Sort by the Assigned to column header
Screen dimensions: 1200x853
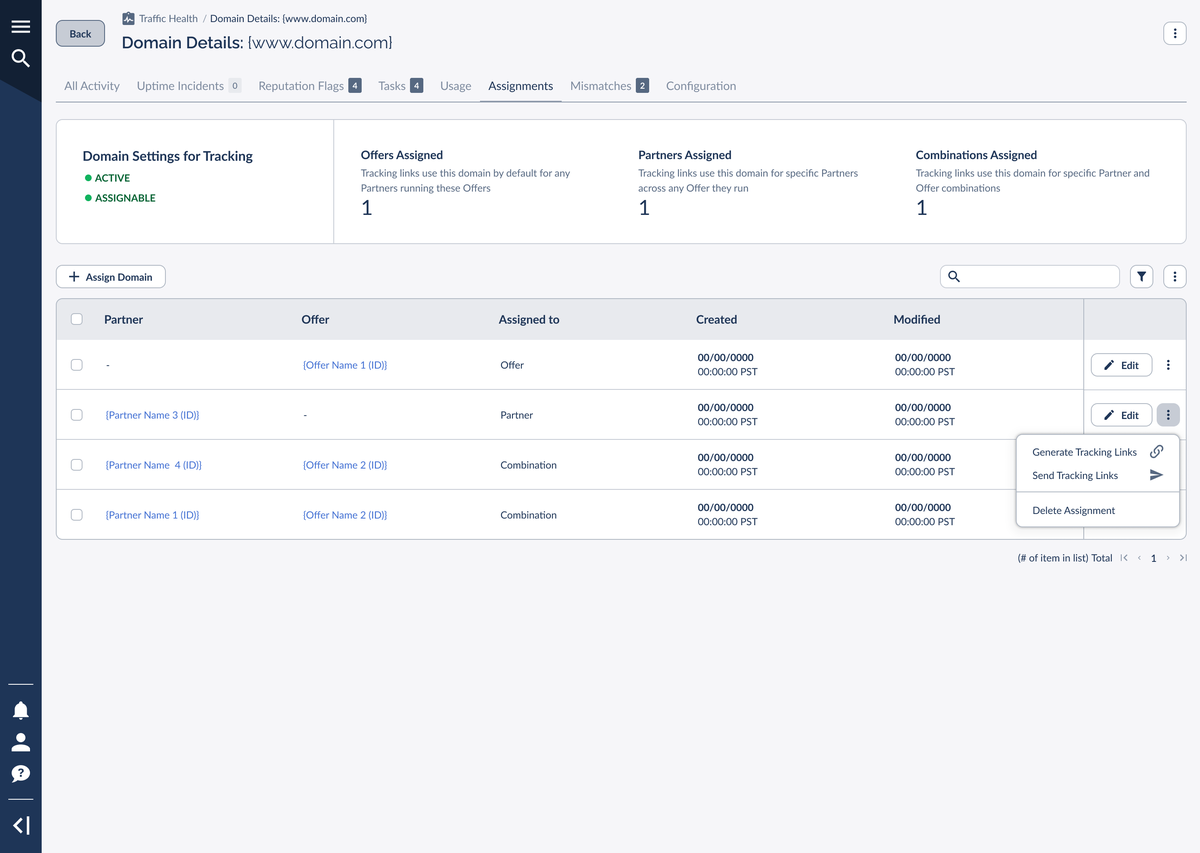529,320
